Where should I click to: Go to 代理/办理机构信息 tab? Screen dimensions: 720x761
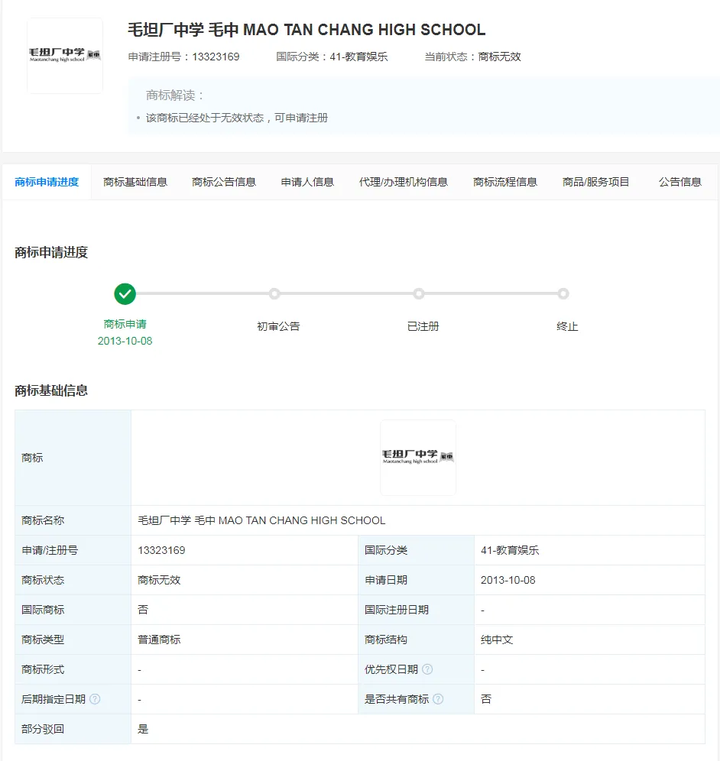(403, 182)
